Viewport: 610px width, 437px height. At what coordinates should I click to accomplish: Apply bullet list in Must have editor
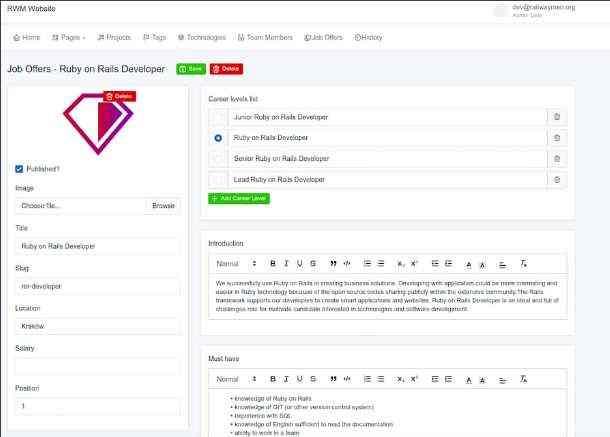pyautogui.click(x=381, y=379)
